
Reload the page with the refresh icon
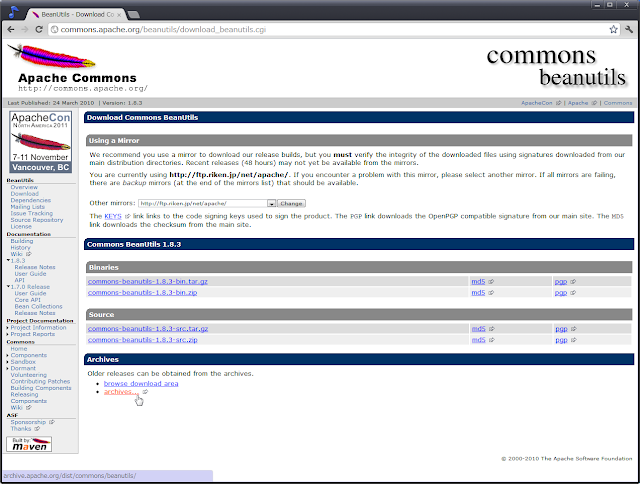click(x=39, y=29)
